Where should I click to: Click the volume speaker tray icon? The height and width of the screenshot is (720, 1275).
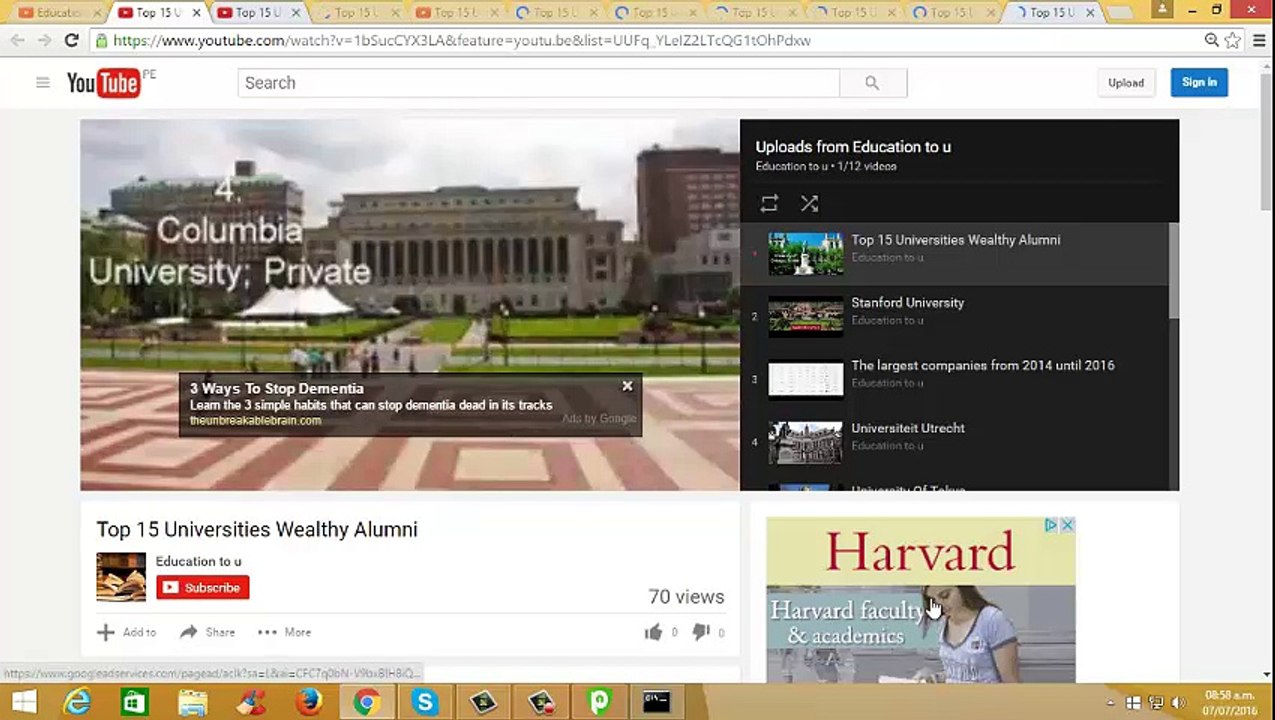(1178, 703)
